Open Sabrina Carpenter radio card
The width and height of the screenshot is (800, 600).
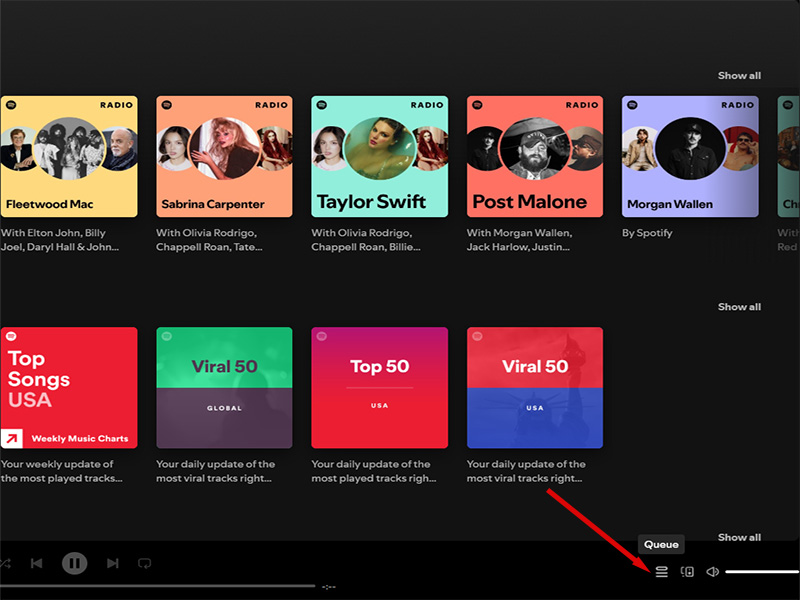click(224, 156)
